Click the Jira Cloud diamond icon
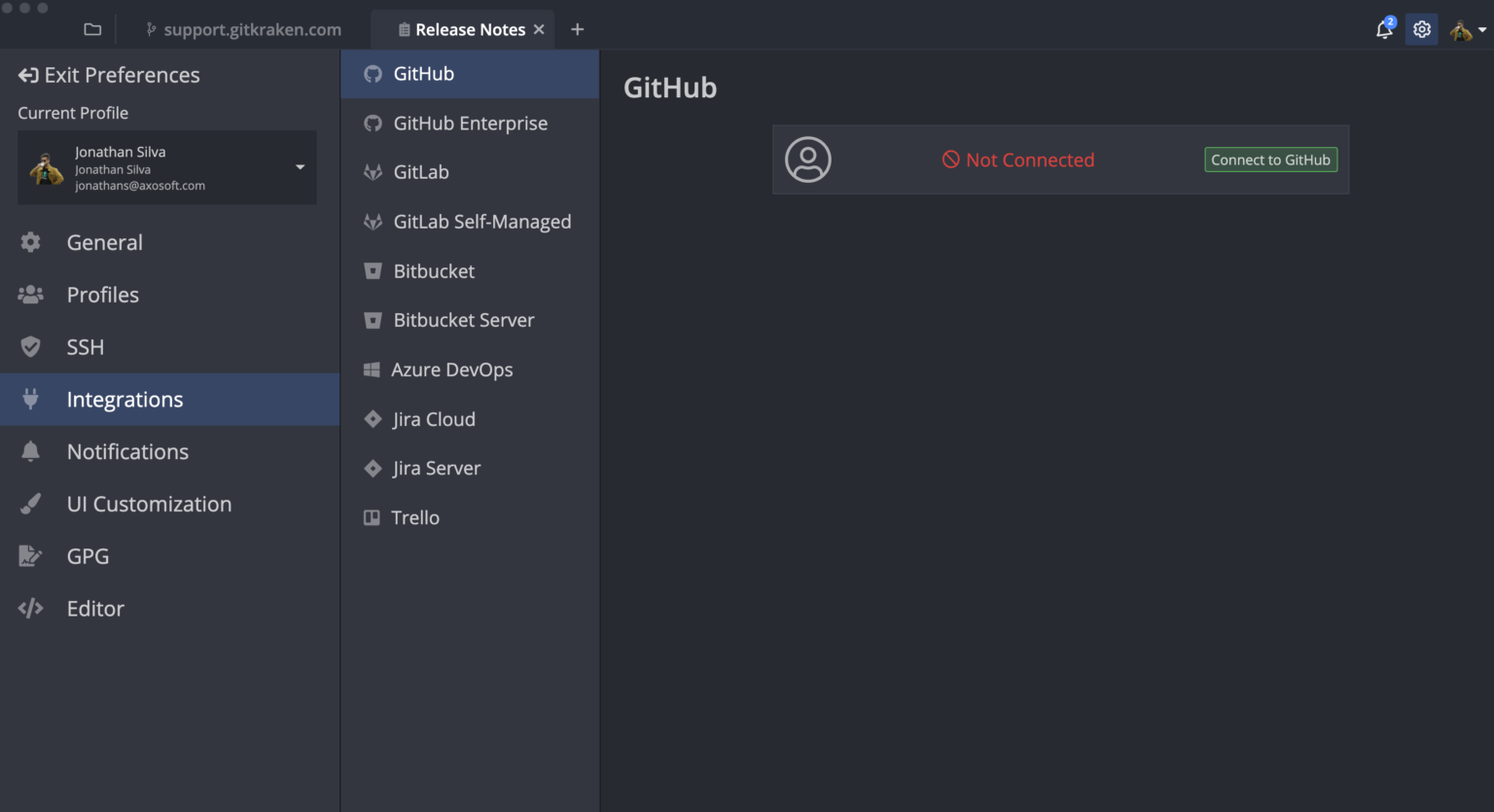This screenshot has height=812, width=1494. pyautogui.click(x=373, y=418)
